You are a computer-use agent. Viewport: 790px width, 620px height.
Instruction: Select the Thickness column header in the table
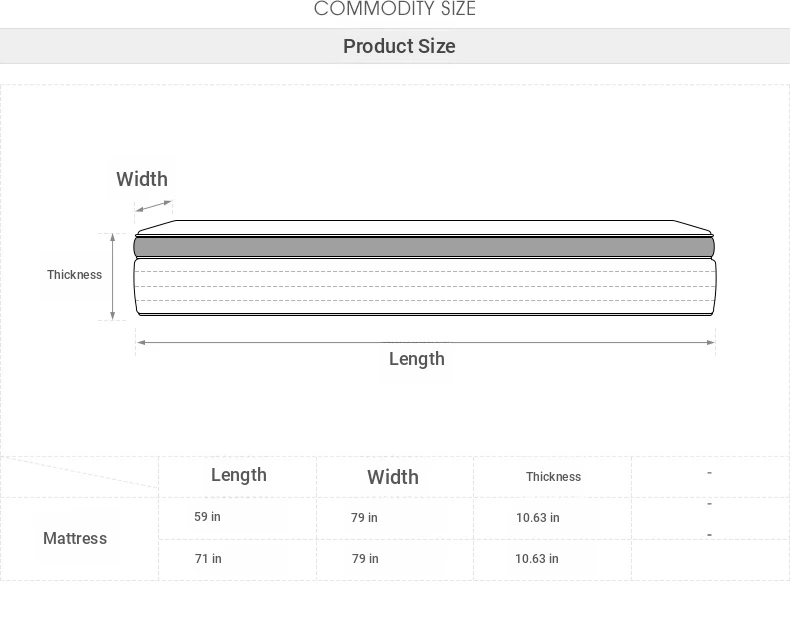(x=553, y=476)
